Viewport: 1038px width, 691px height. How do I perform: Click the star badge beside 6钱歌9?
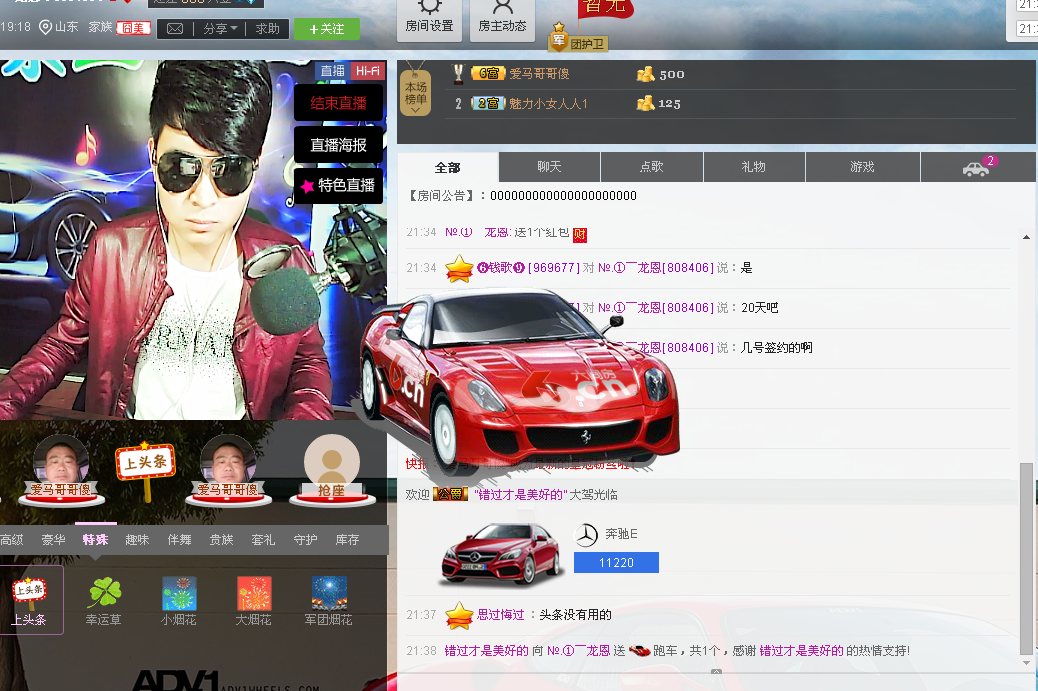[459, 269]
